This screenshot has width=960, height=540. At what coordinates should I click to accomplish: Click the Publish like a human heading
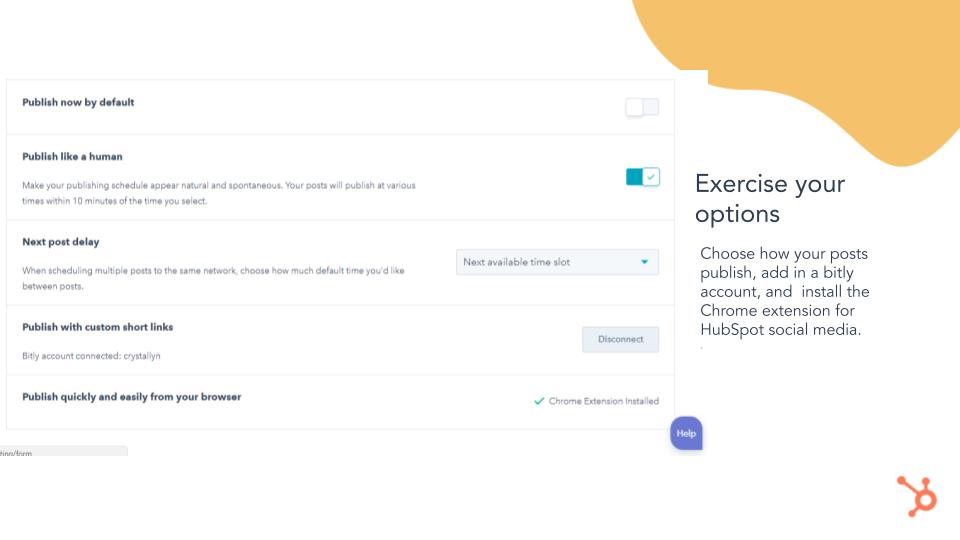click(x=72, y=157)
